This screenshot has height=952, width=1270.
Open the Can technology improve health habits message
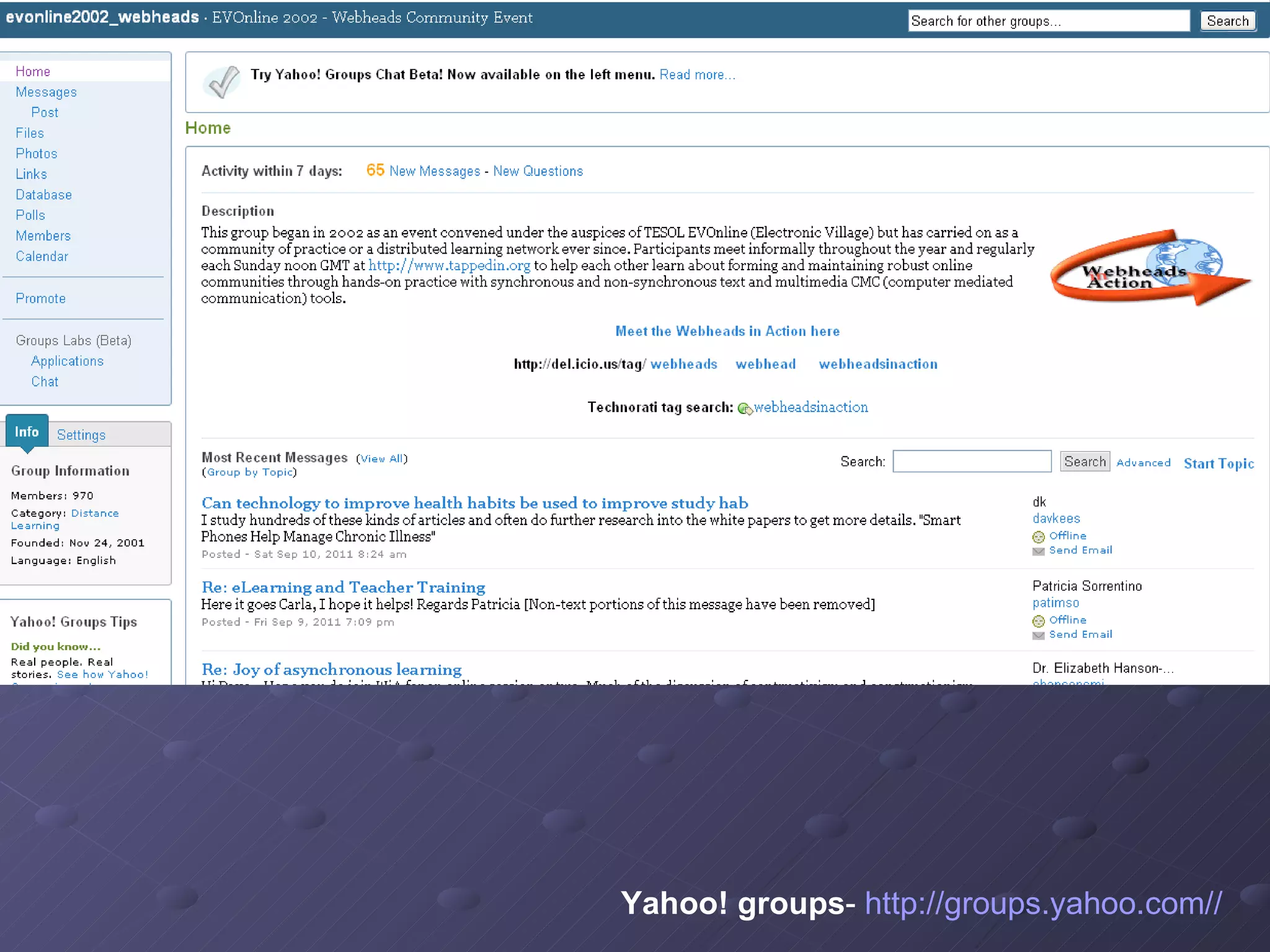(475, 503)
